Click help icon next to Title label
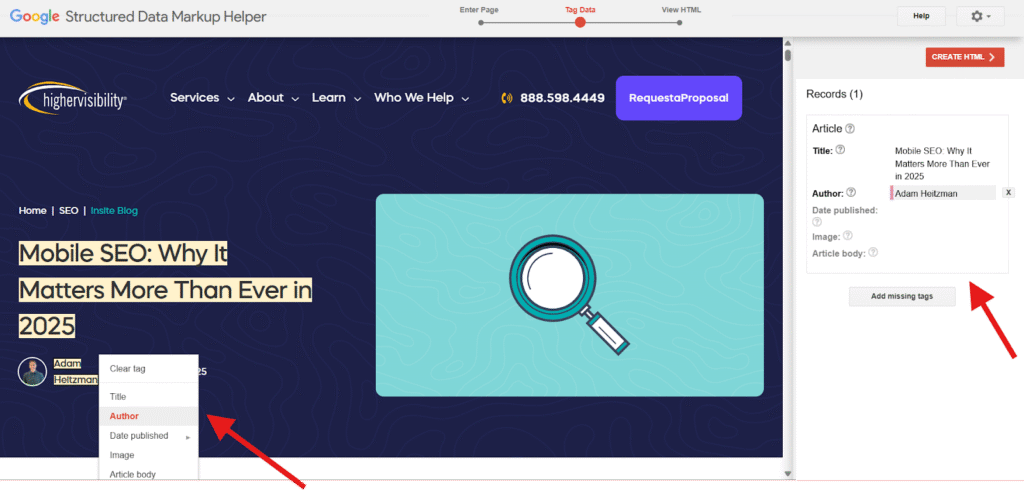Image resolution: width=1024 pixels, height=490 pixels. pos(840,150)
